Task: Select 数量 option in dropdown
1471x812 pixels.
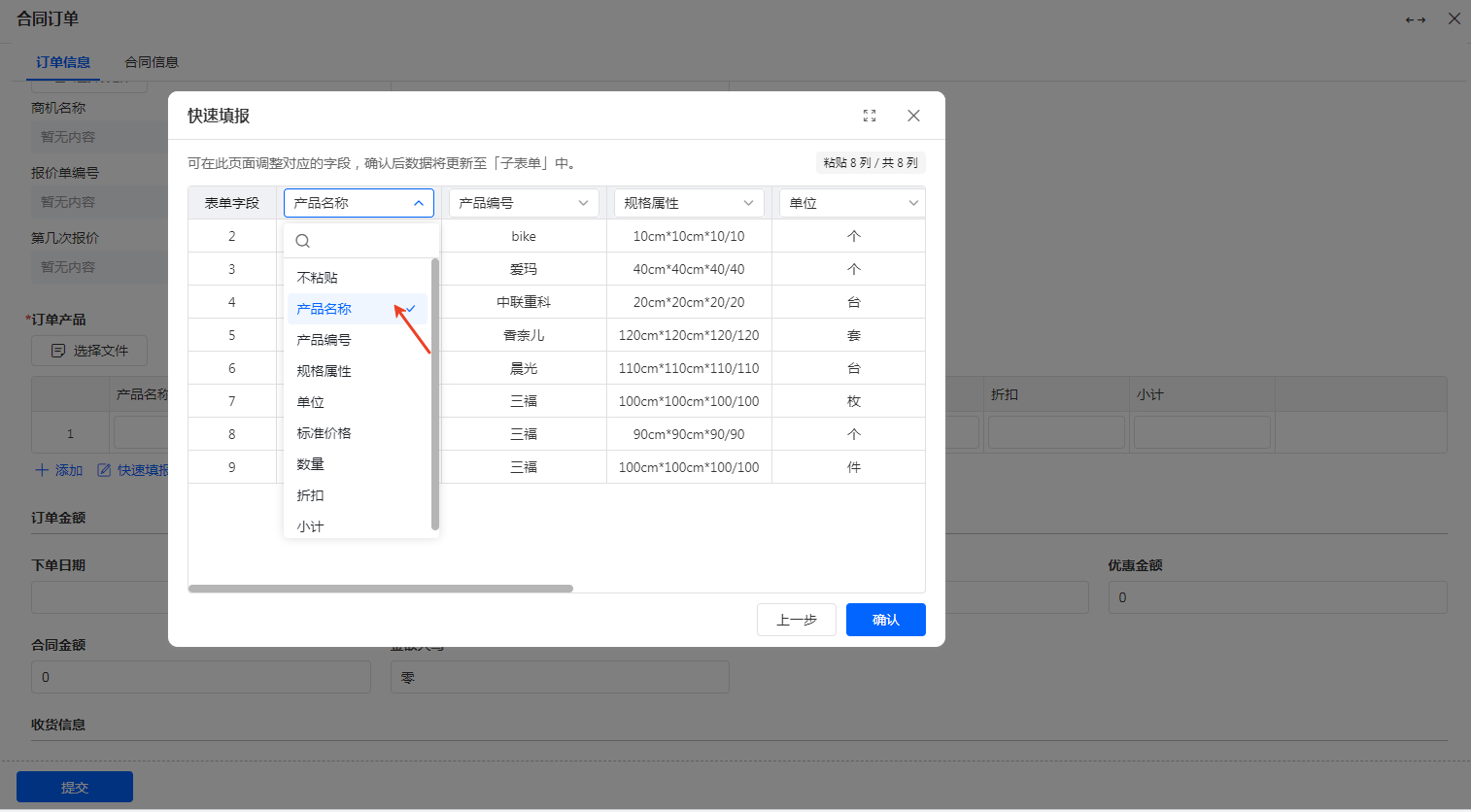Action: [311, 464]
